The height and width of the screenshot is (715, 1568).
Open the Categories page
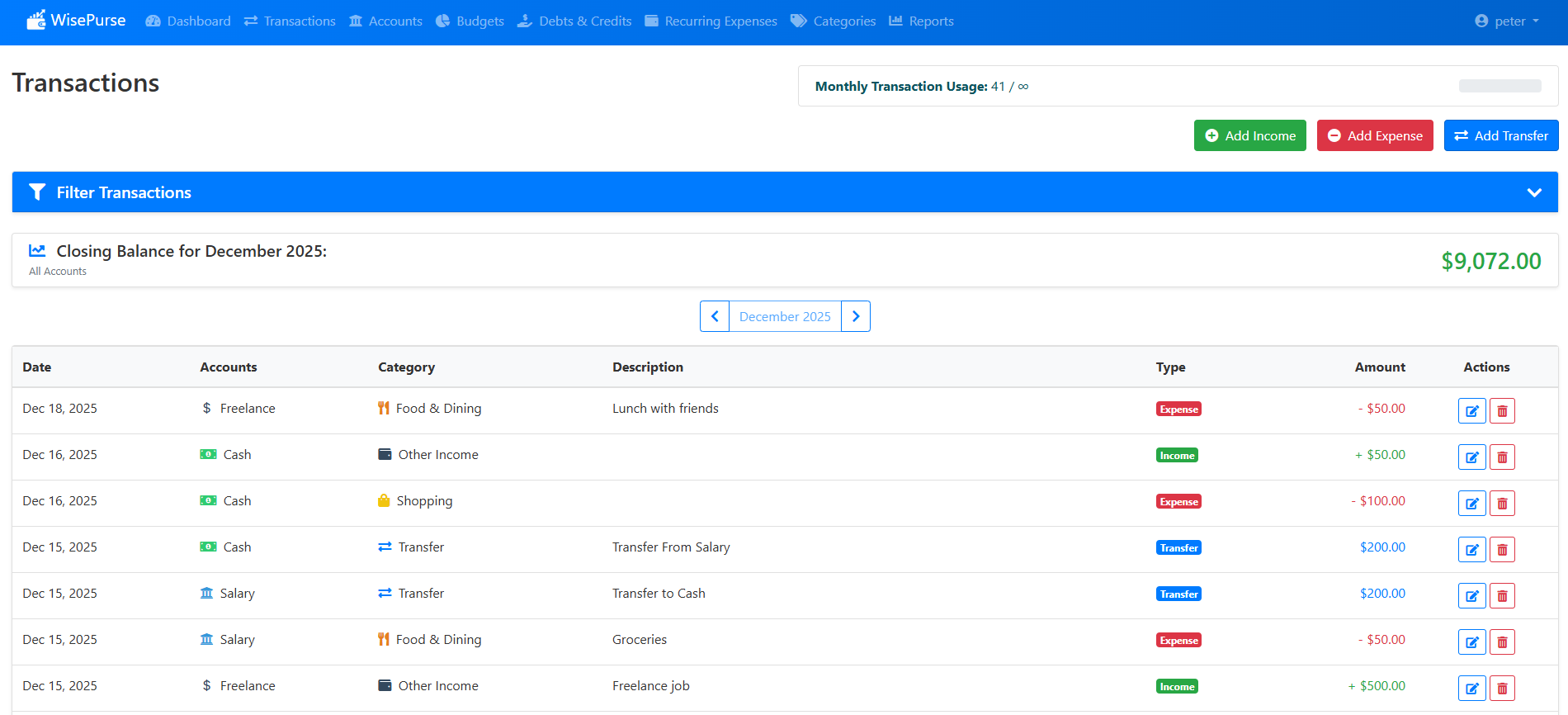(x=833, y=21)
